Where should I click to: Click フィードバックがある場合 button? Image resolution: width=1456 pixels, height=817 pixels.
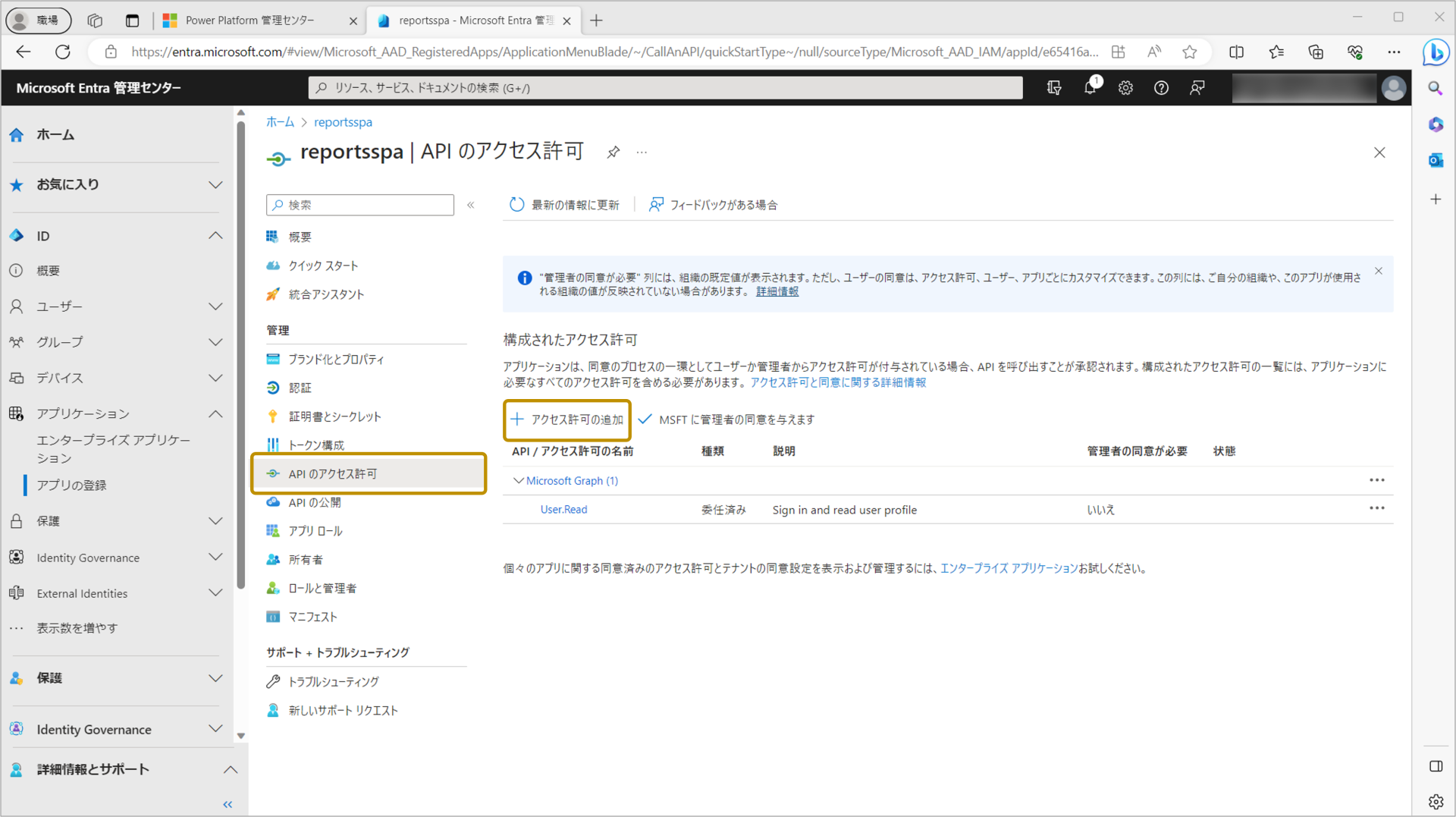tap(713, 205)
